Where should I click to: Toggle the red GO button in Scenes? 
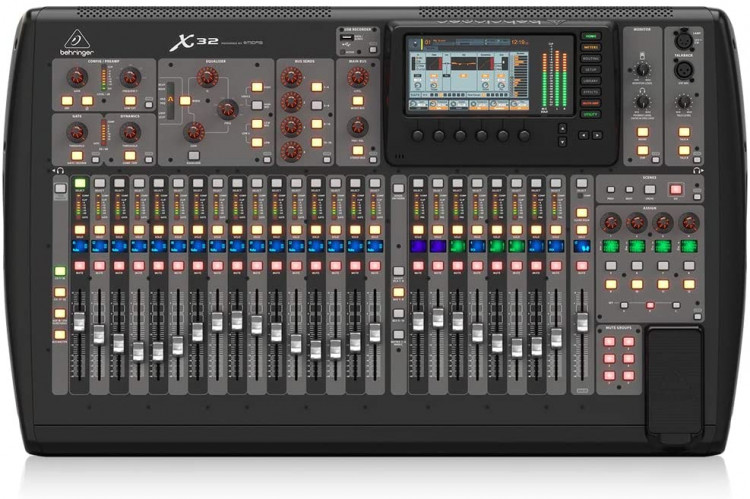(x=676, y=189)
